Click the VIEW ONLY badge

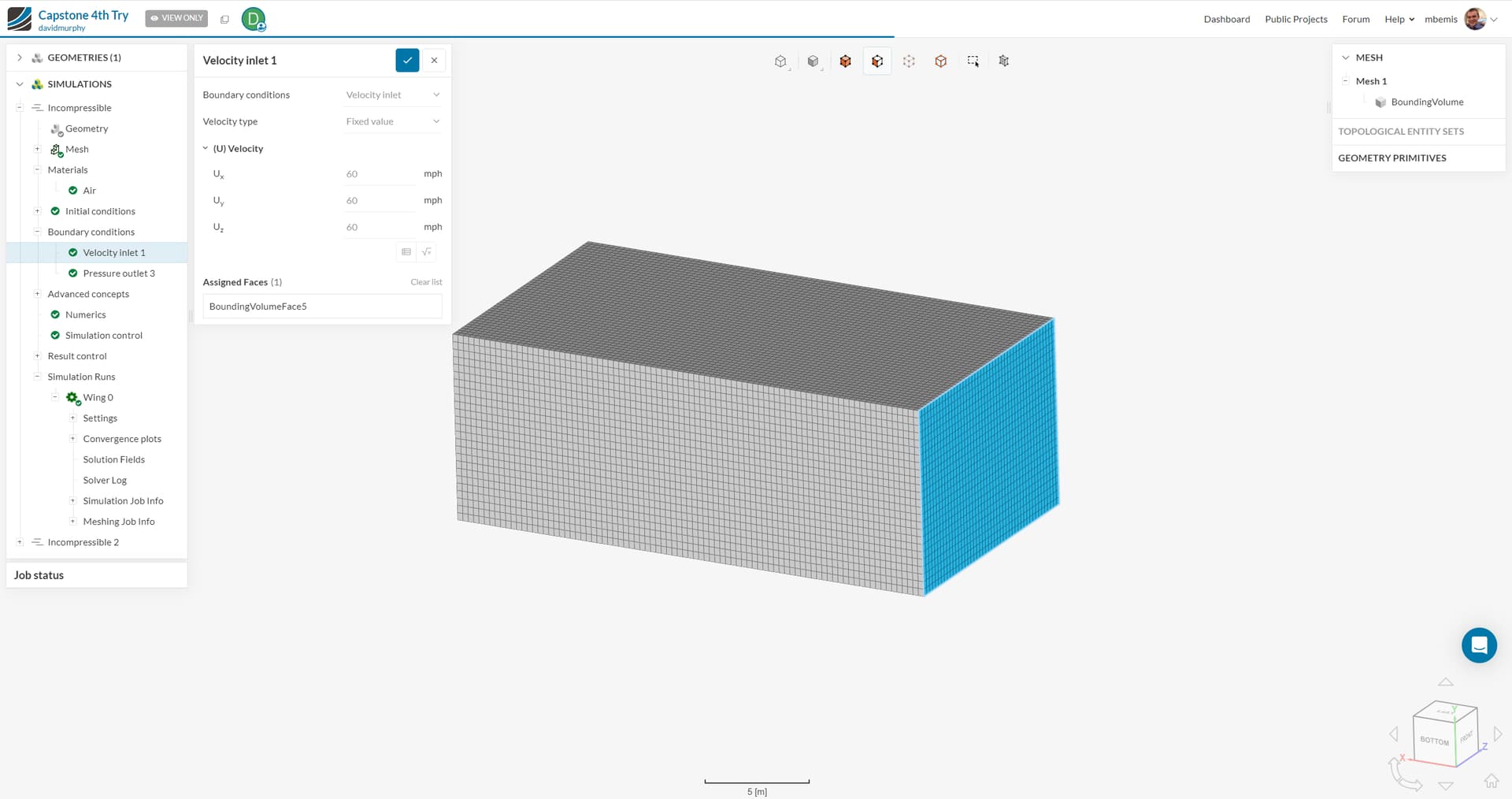coord(176,17)
